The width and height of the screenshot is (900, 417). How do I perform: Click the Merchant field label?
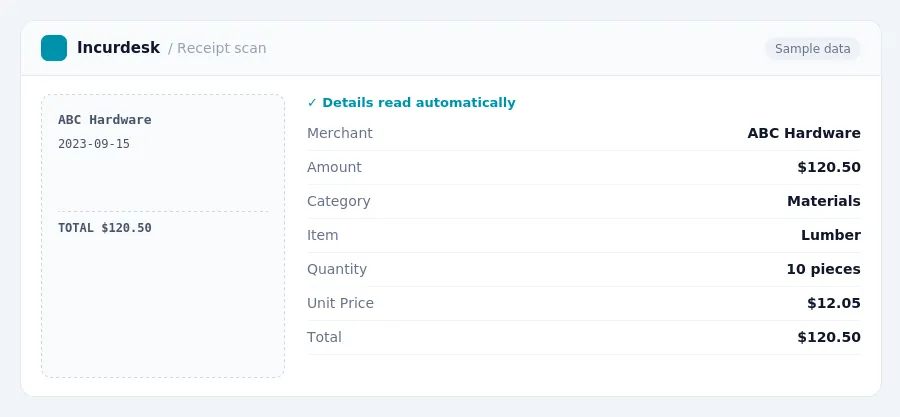(340, 133)
